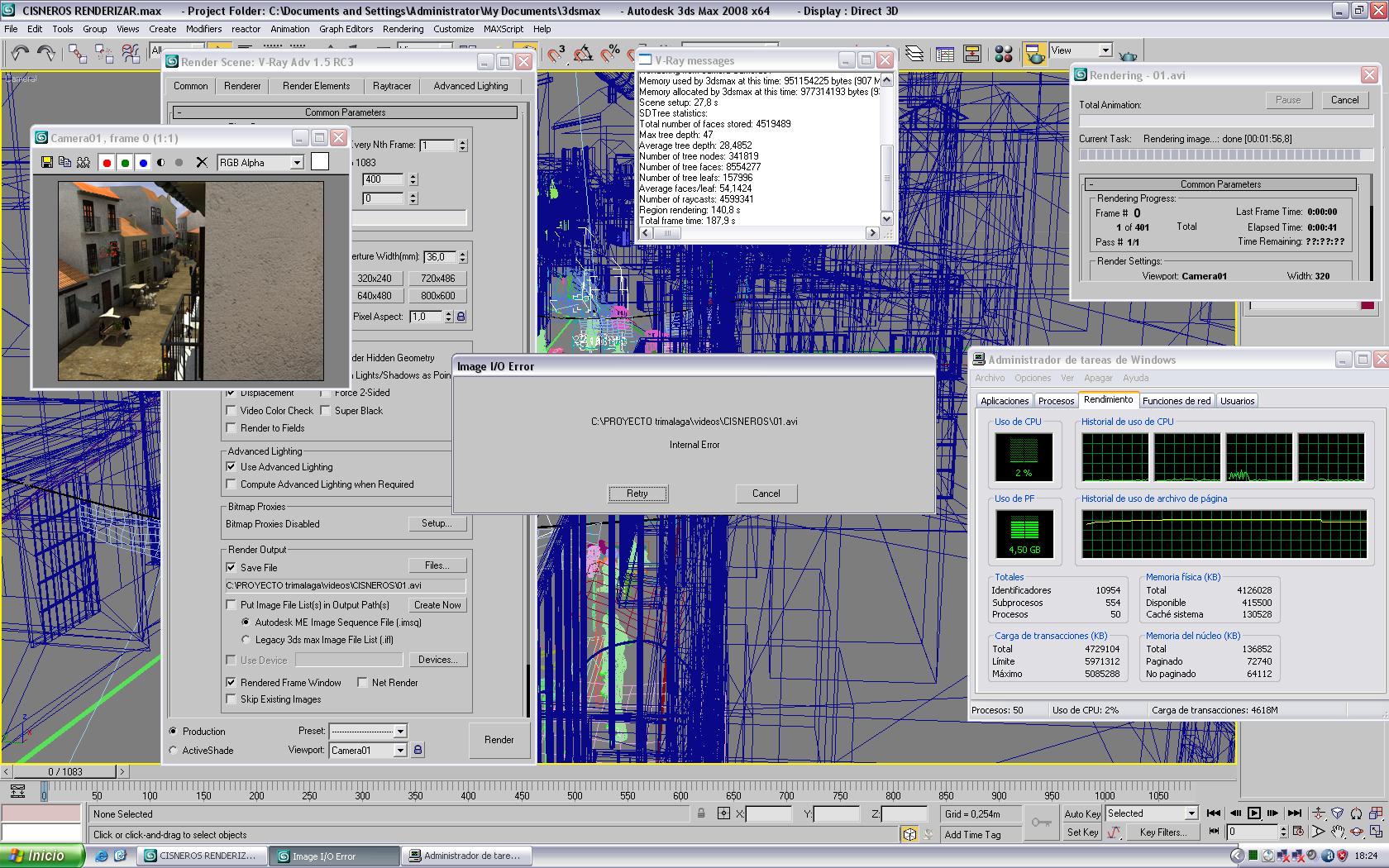This screenshot has width=1389, height=868.
Task: Click the Render Scene dialog teapot icon
Action: [x=1034, y=54]
